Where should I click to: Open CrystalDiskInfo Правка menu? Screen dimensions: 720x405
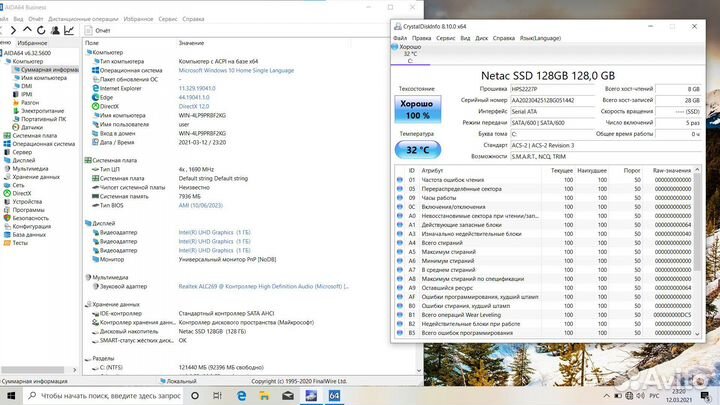click(421, 38)
